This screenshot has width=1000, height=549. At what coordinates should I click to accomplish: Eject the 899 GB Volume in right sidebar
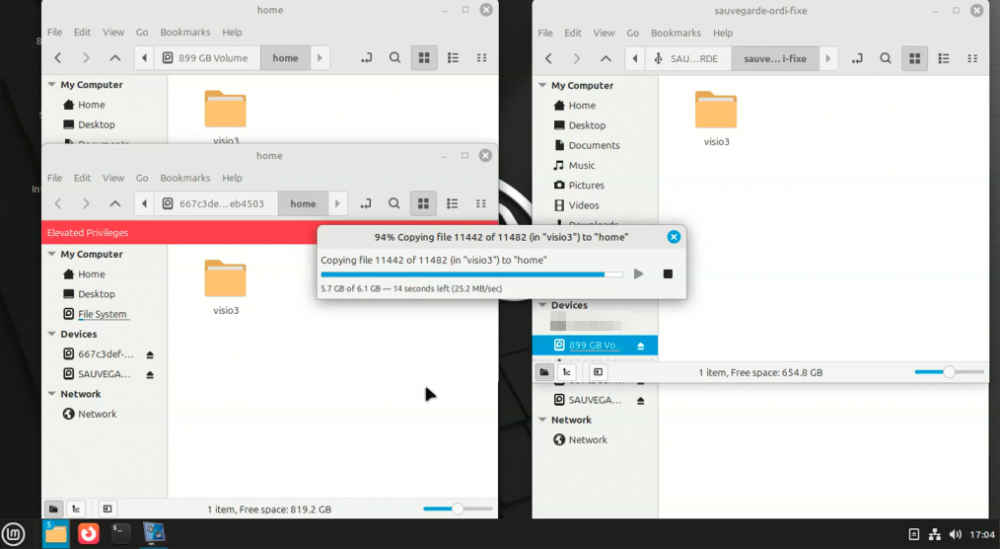click(x=640, y=346)
